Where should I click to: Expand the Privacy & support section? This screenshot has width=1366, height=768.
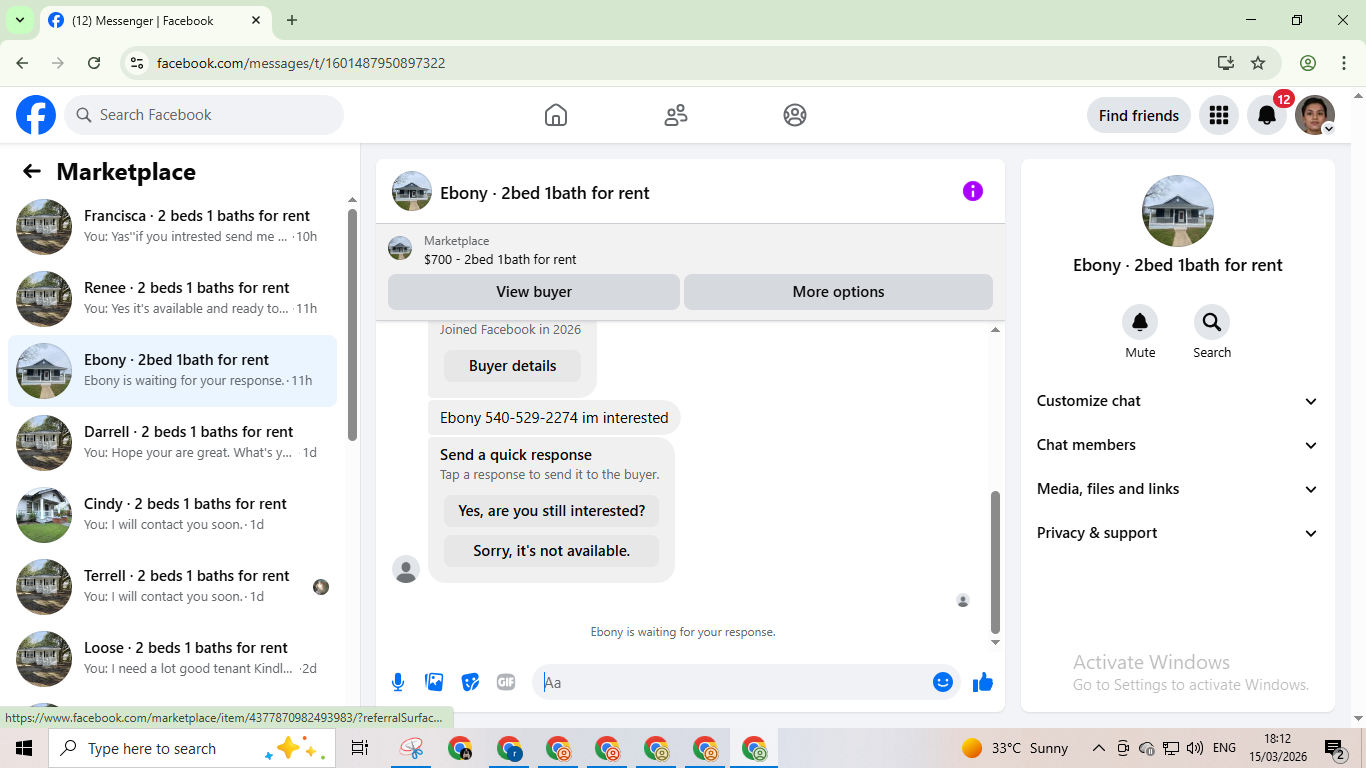[1177, 533]
